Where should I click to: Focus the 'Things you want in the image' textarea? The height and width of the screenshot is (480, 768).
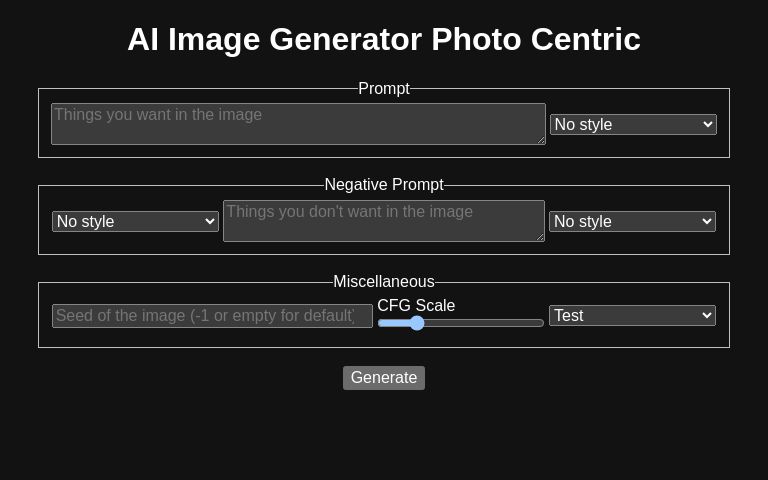tap(298, 124)
